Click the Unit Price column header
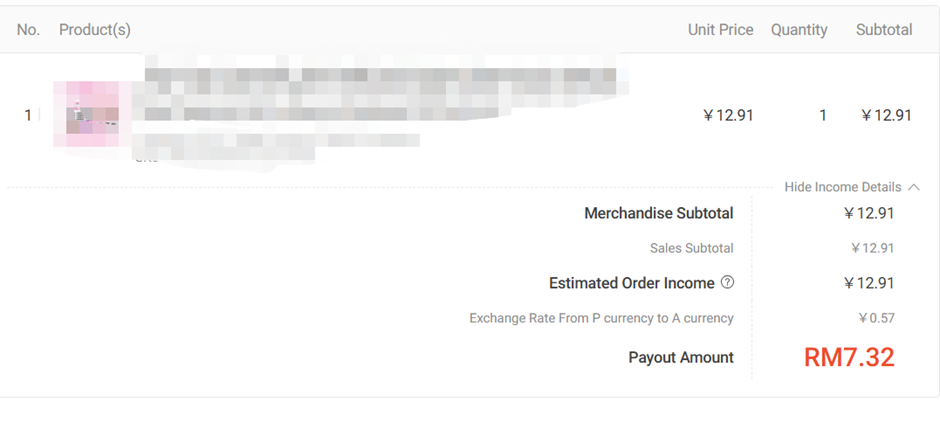 pyautogui.click(x=720, y=30)
